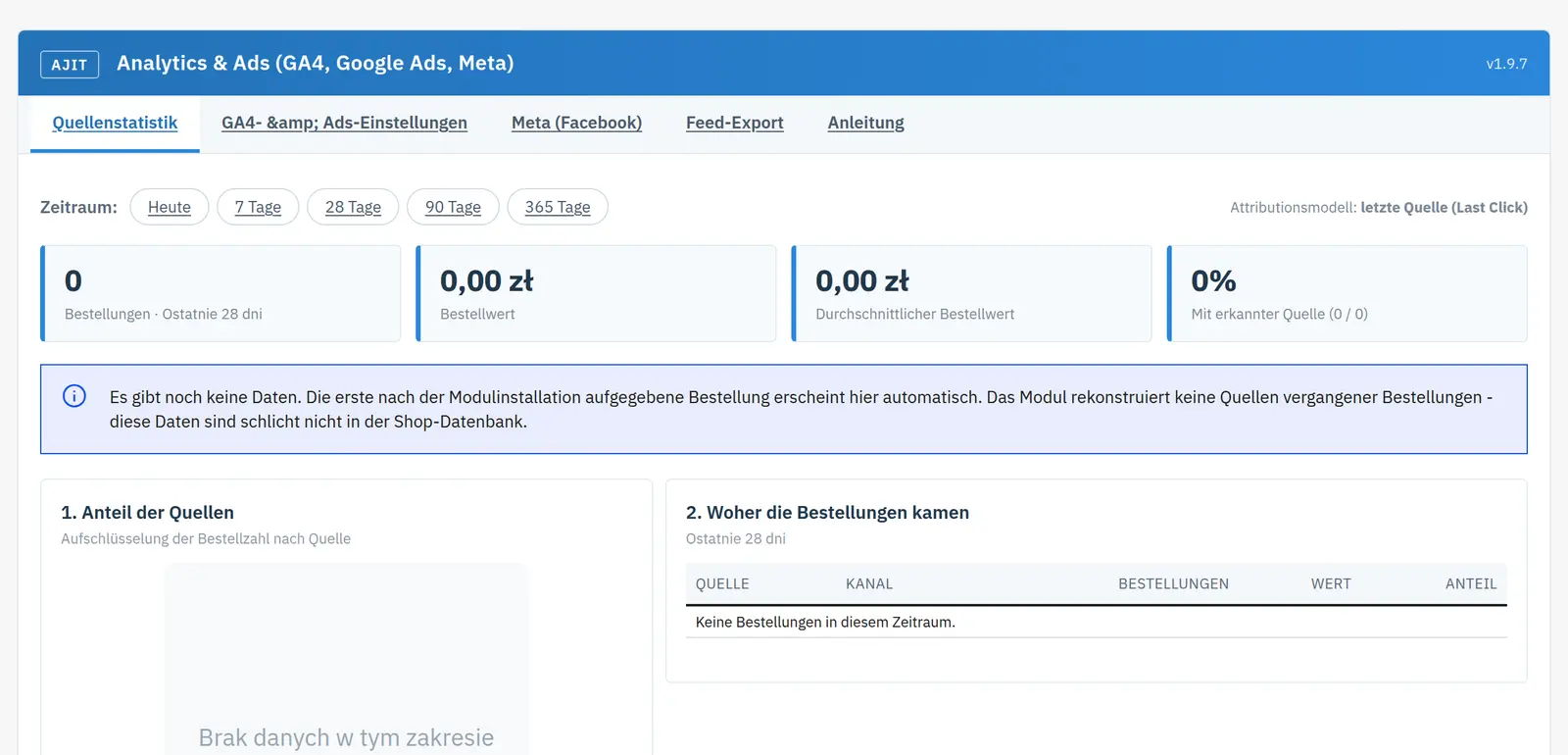The image size is (1568, 755).
Task: Click the info icon in the notice banner
Action: coord(74,395)
